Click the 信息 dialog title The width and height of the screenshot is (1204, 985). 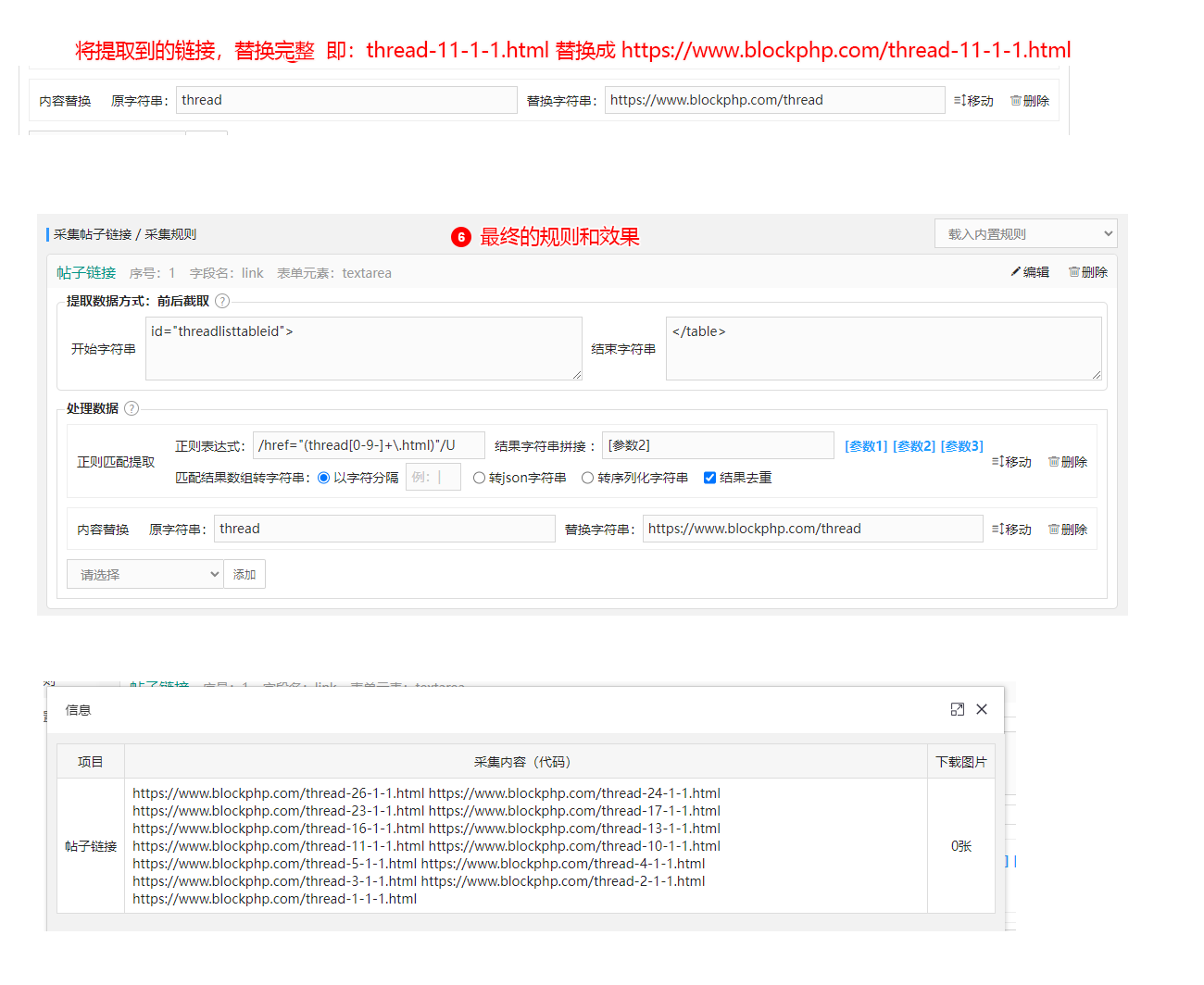[x=78, y=710]
